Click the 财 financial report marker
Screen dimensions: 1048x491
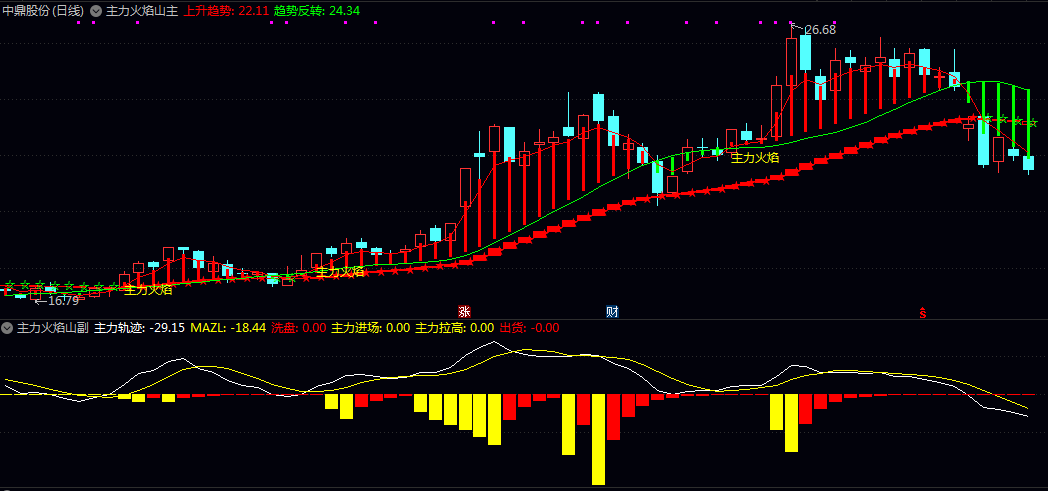click(612, 311)
